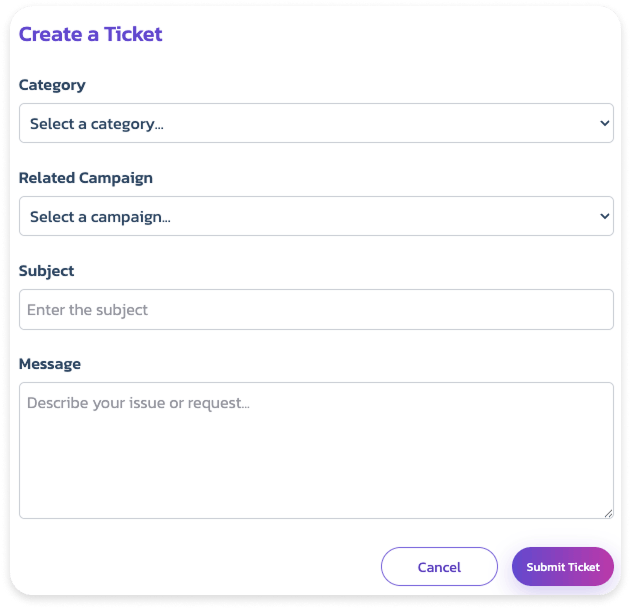Submit the ticket with Submit Ticket button

coord(563,567)
